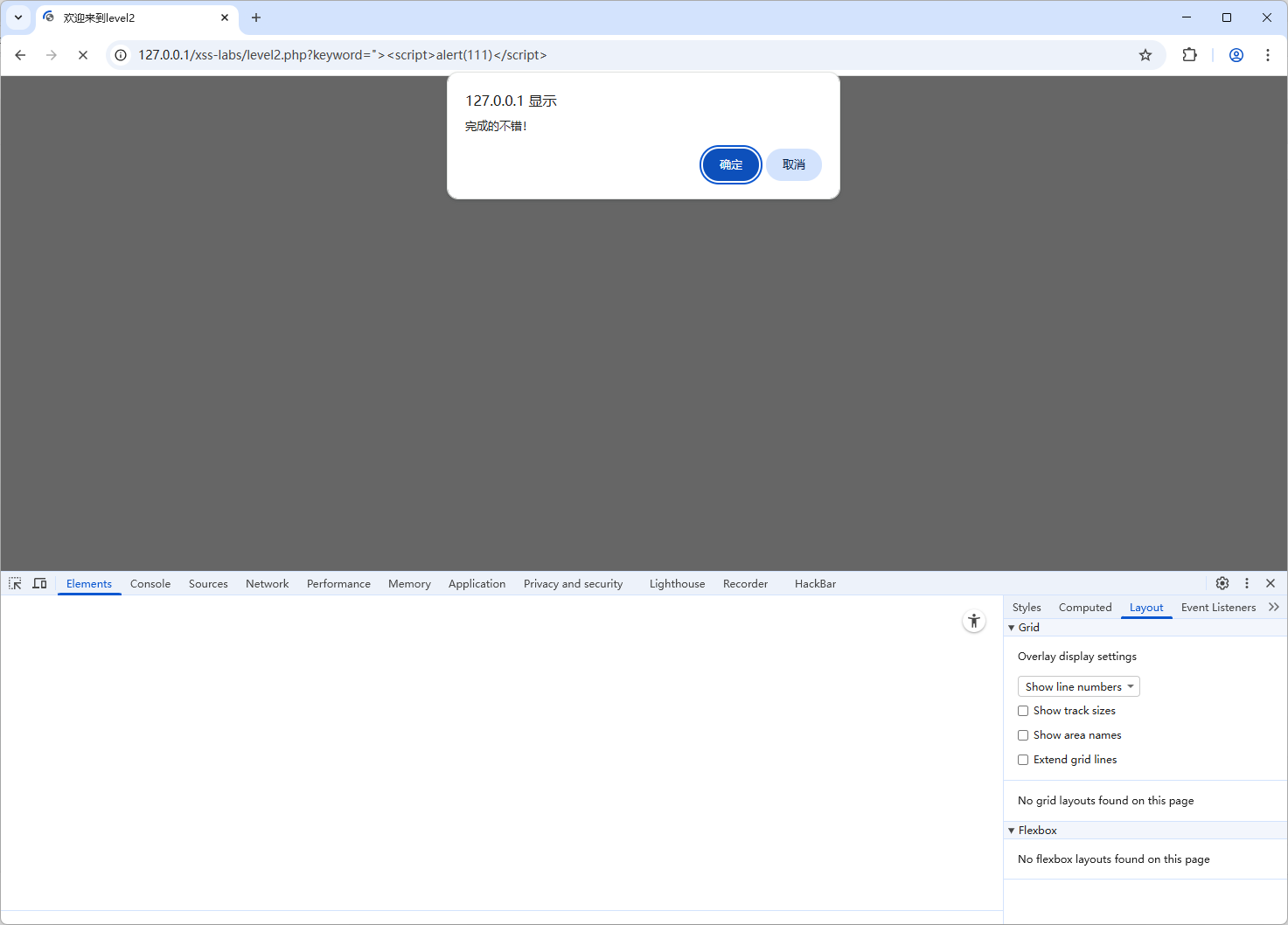Open the Sources tab

(208, 584)
